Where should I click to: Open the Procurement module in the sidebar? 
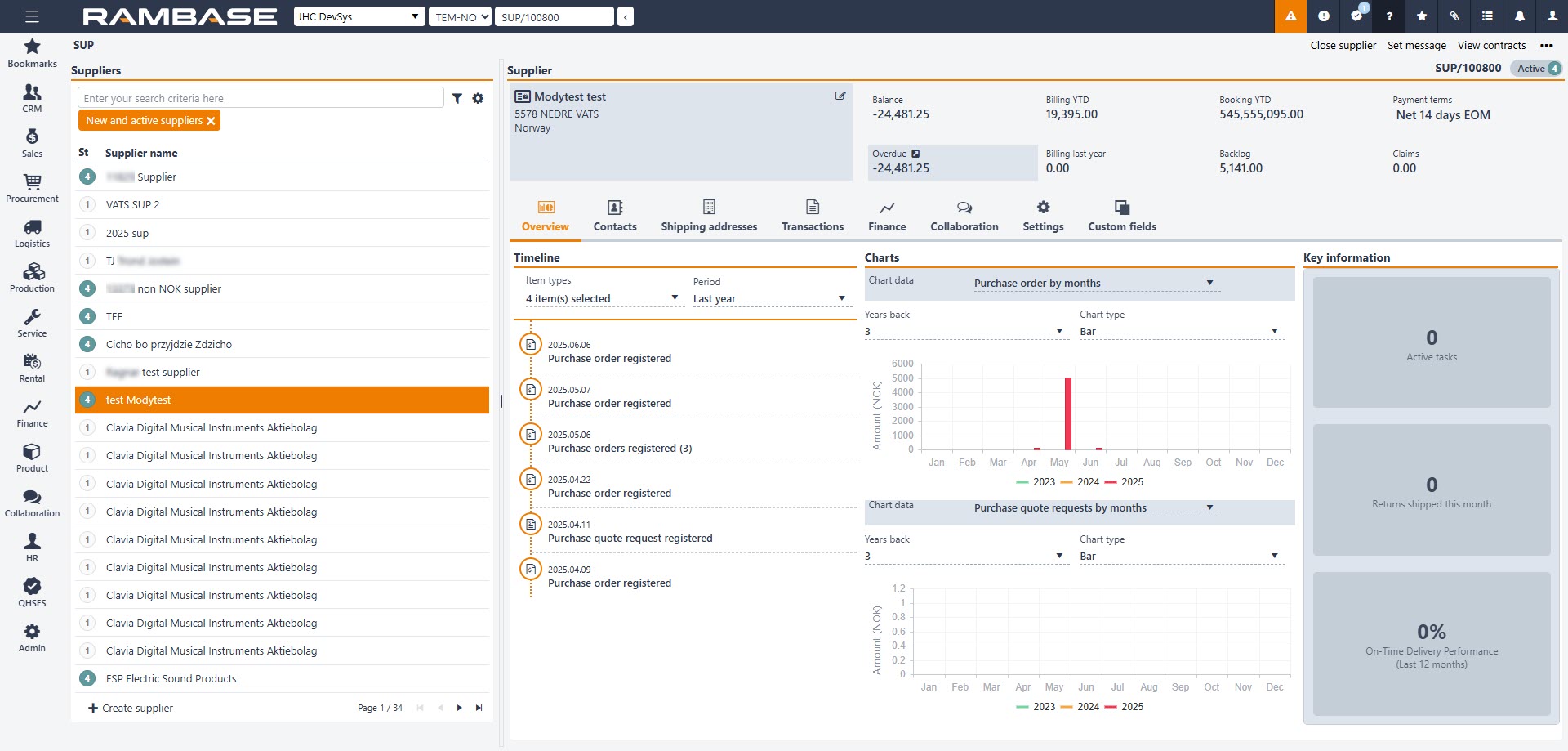tap(32, 187)
